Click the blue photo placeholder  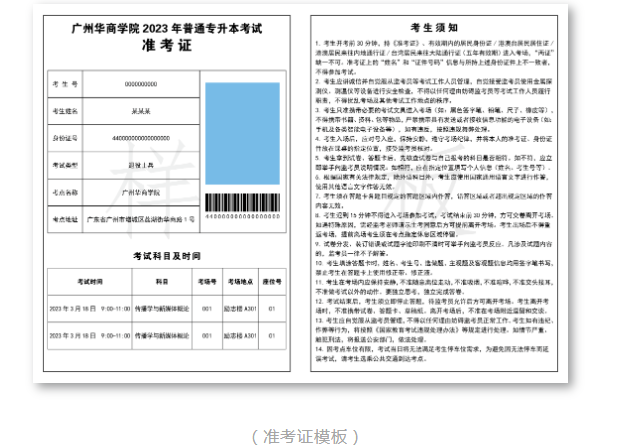click(x=242, y=133)
